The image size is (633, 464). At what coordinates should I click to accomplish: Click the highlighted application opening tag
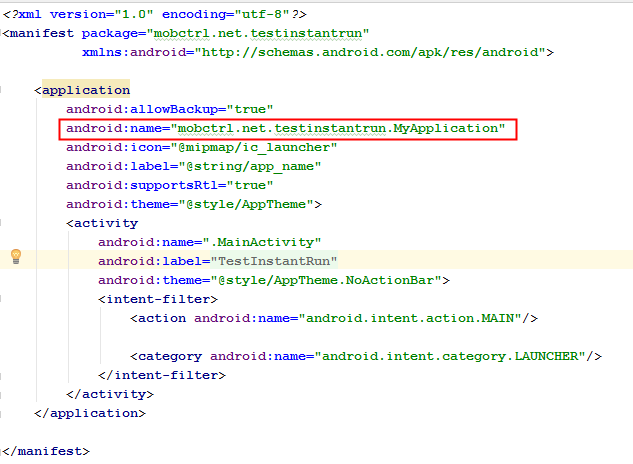(x=82, y=90)
